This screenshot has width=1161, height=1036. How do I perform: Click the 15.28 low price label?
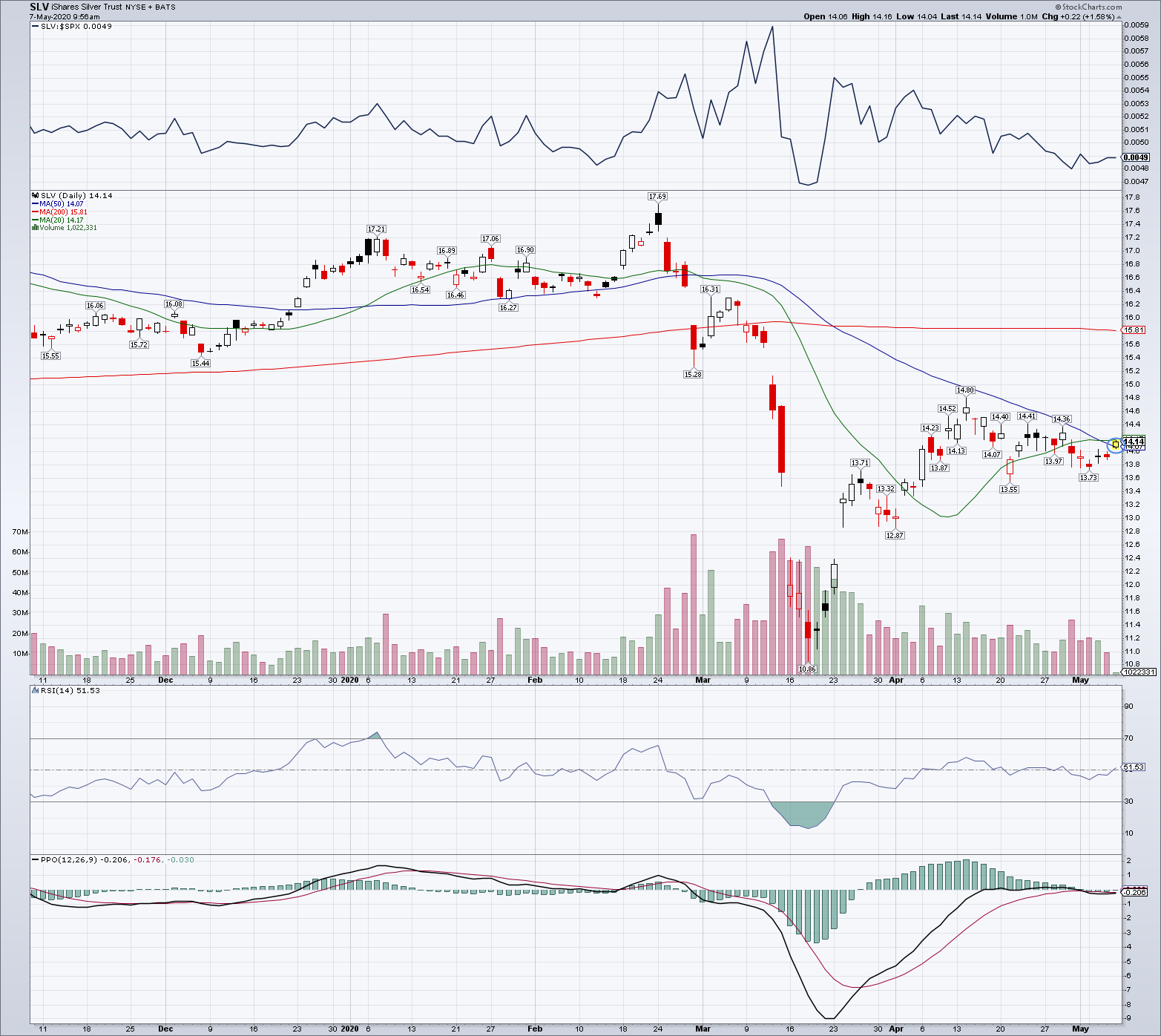[x=693, y=375]
